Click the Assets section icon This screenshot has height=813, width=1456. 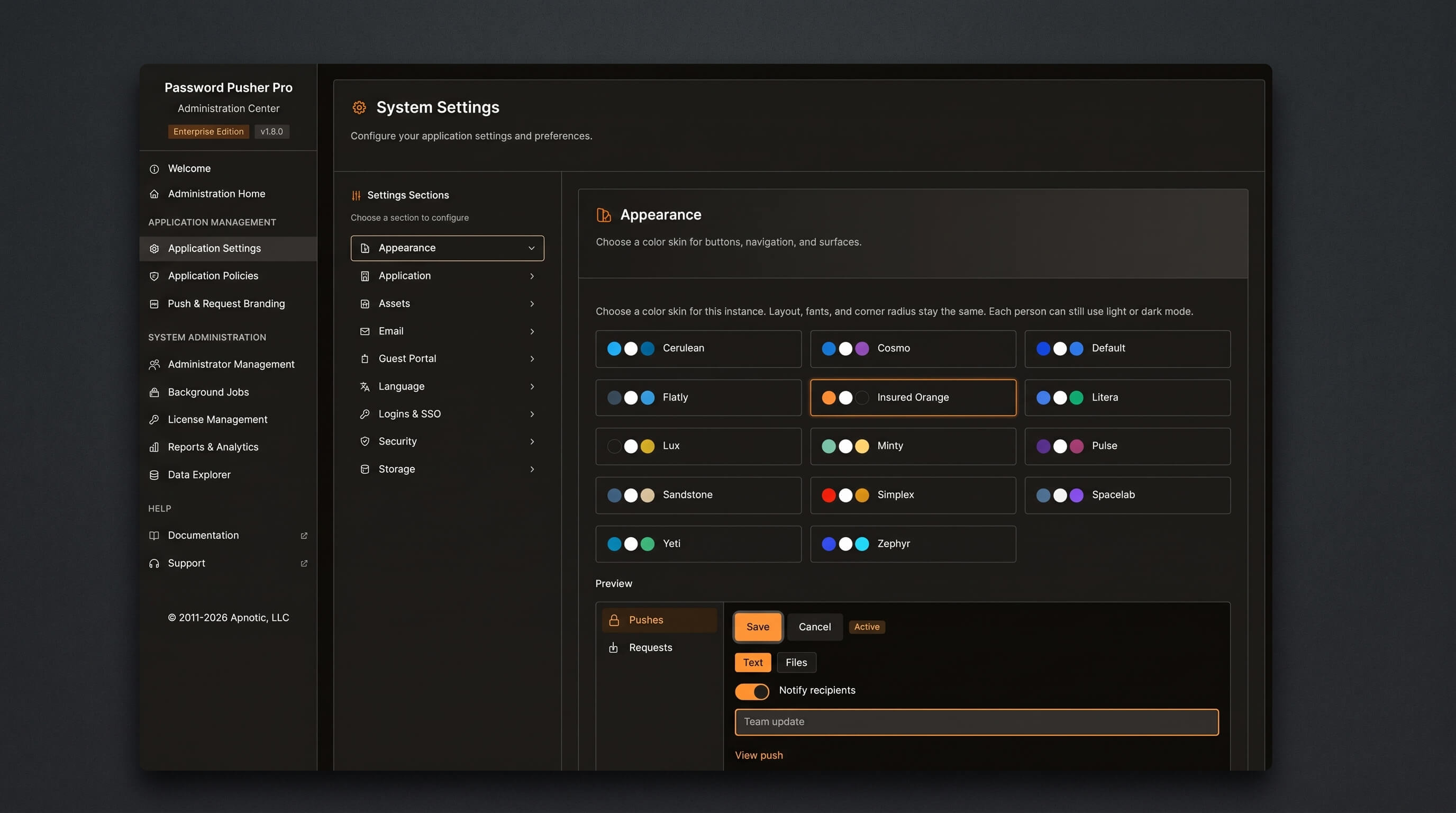[x=365, y=304]
